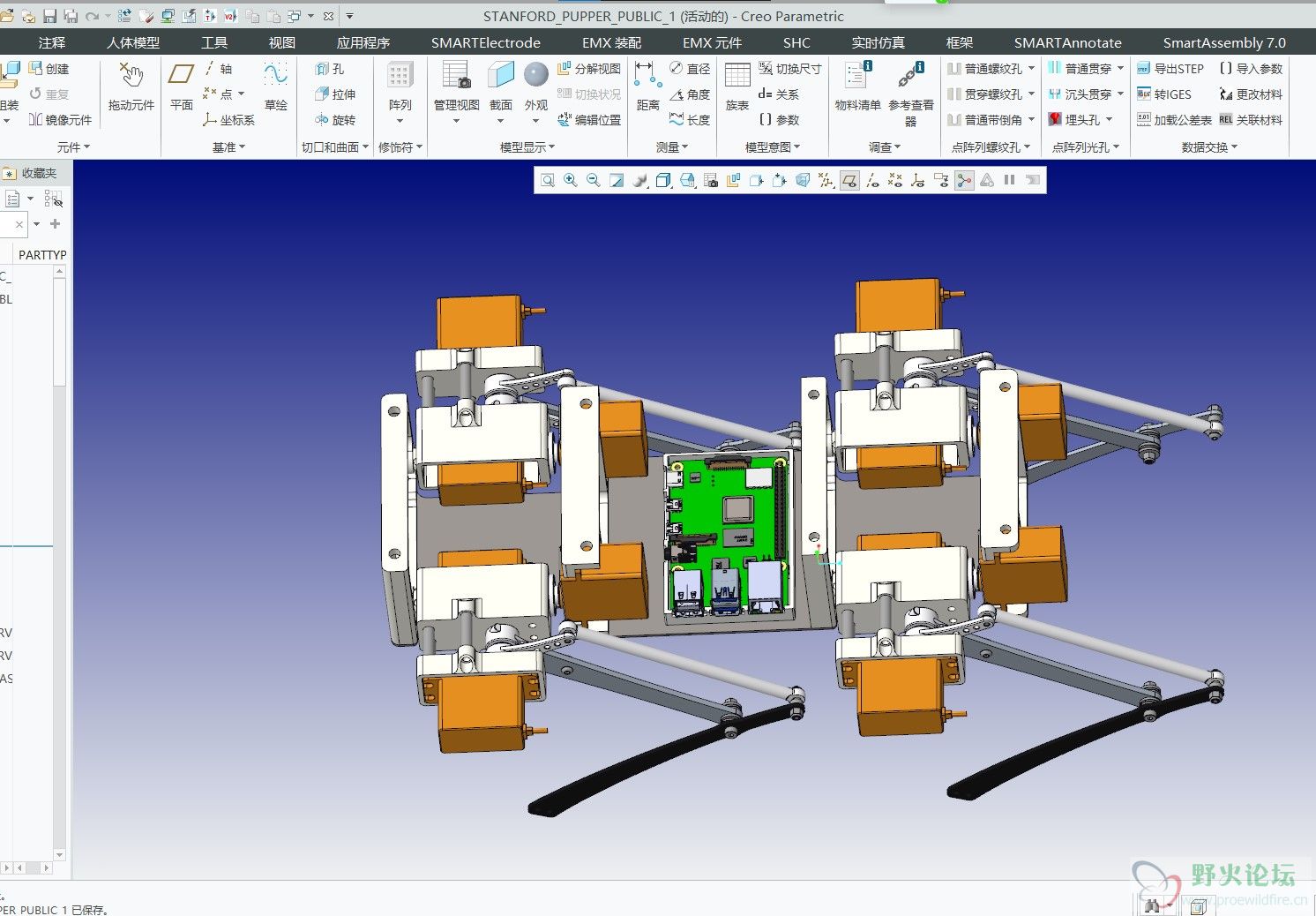Click the pause simulation icon
Screen dimensions: 1316x916
tap(1010, 180)
